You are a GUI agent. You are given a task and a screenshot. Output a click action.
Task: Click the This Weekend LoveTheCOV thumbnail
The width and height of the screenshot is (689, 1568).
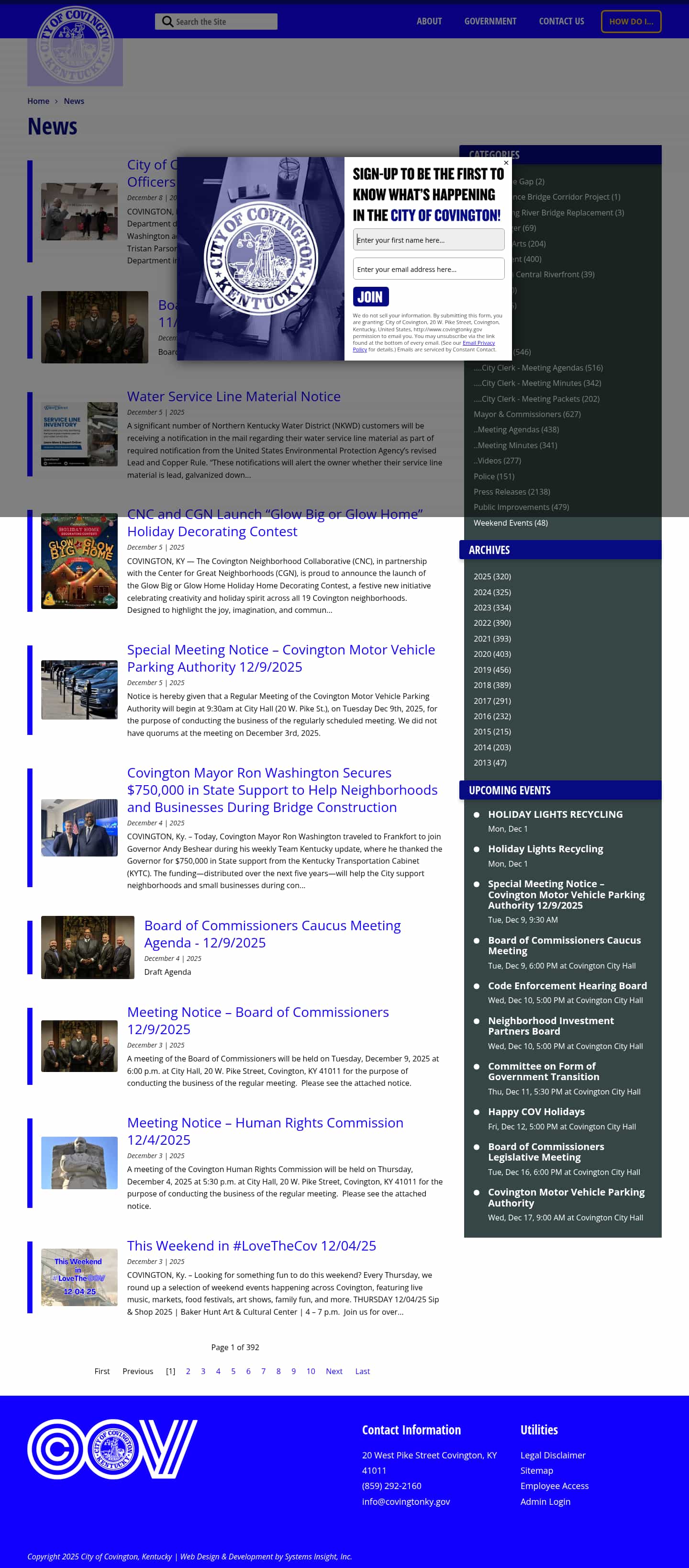[79, 1277]
